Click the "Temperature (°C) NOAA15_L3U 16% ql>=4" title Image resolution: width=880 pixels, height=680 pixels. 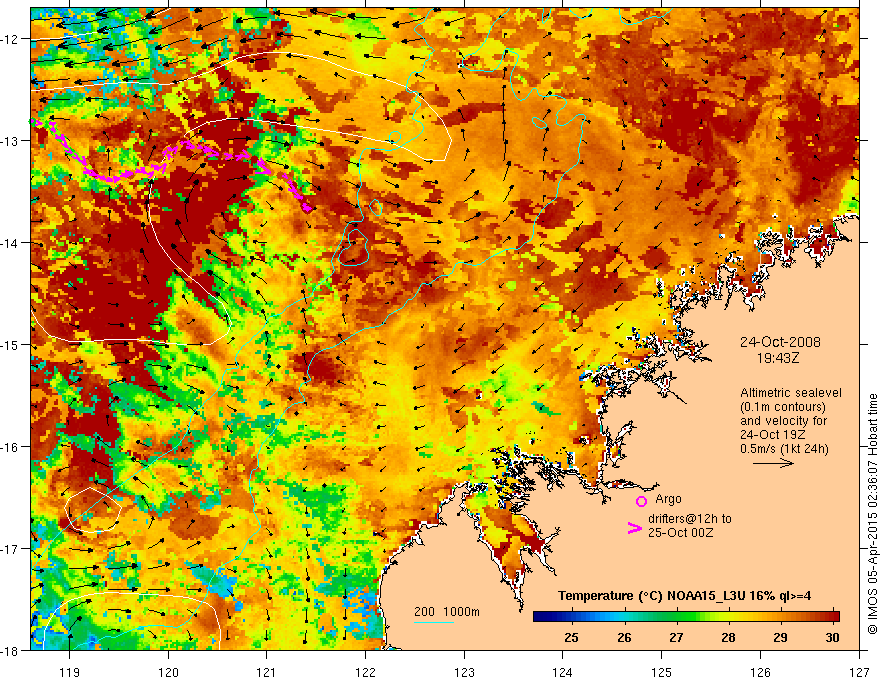click(685, 596)
